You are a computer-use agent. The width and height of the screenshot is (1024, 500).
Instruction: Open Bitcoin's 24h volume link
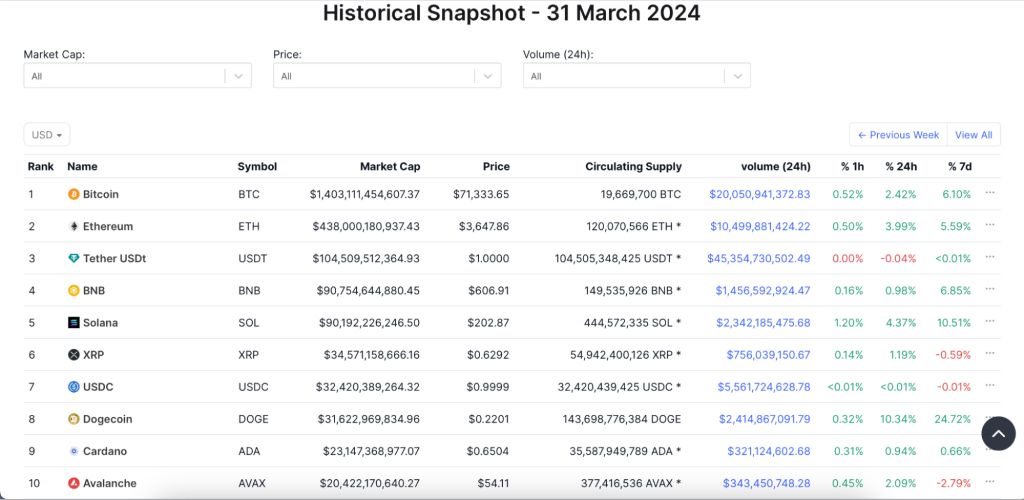coord(759,194)
